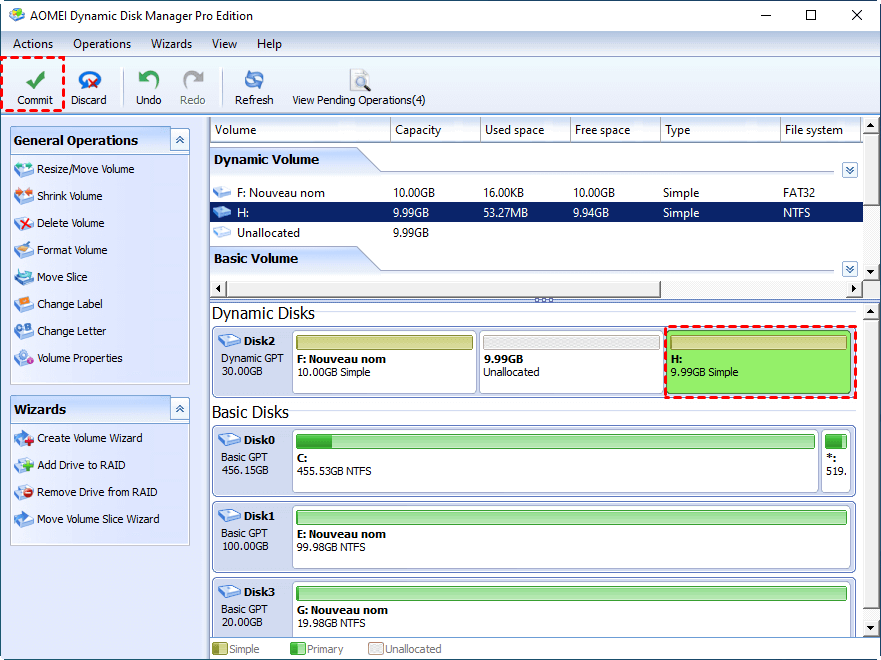The image size is (881, 660).
Task: Open the Wizards menu
Action: coord(171,44)
